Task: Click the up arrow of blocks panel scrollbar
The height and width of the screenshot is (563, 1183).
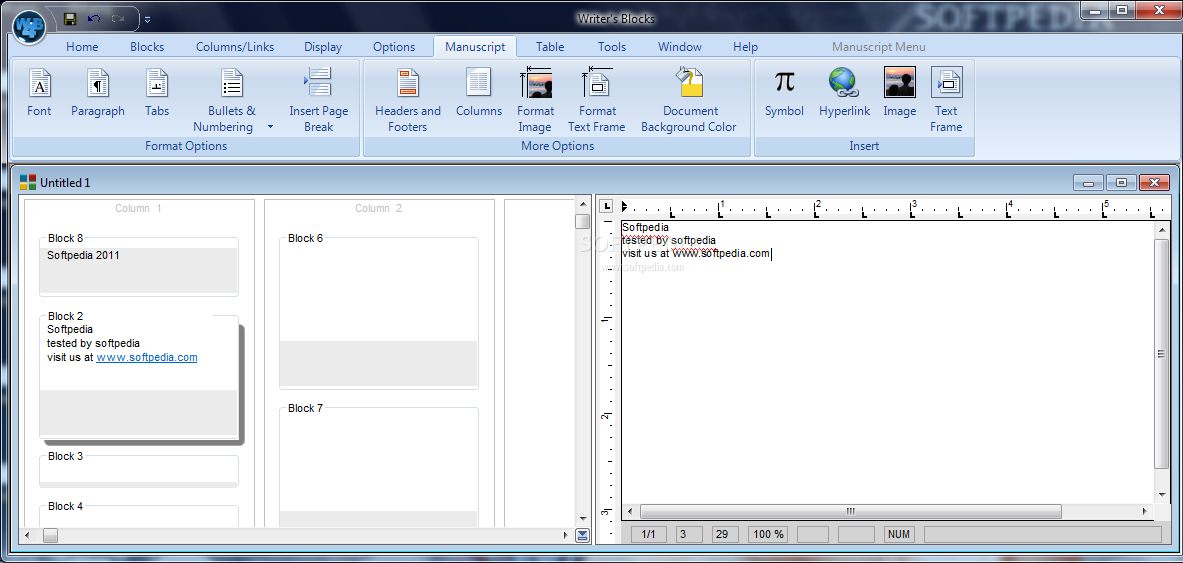Action: [582, 205]
